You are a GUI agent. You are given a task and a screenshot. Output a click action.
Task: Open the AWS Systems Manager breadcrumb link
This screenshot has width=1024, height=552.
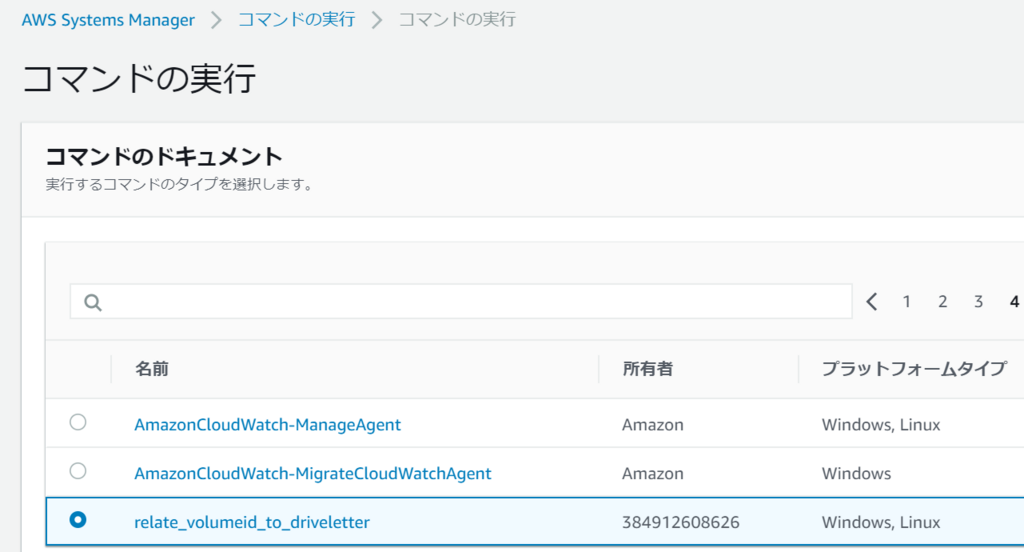108,20
